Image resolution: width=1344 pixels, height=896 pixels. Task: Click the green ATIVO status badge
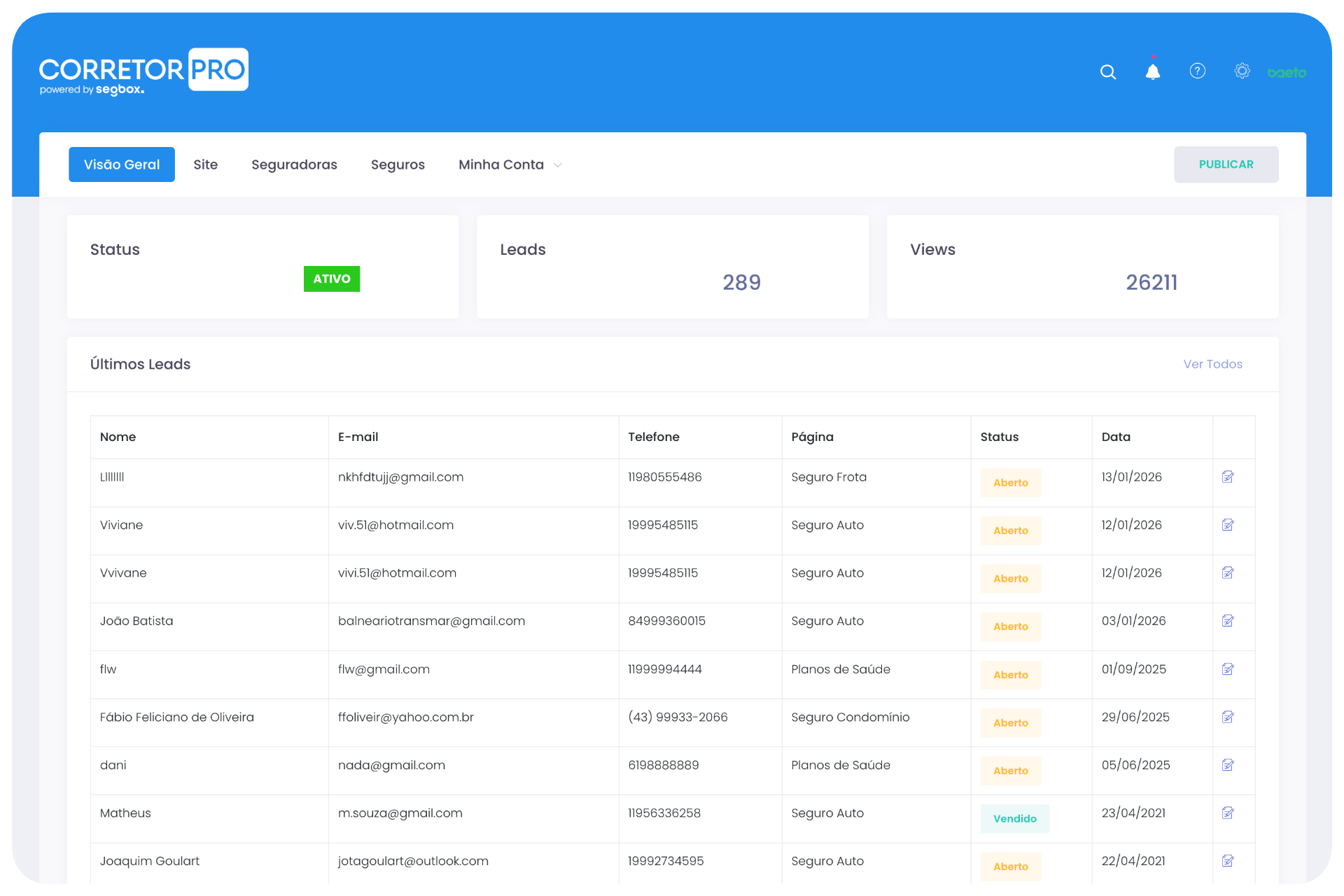click(332, 279)
